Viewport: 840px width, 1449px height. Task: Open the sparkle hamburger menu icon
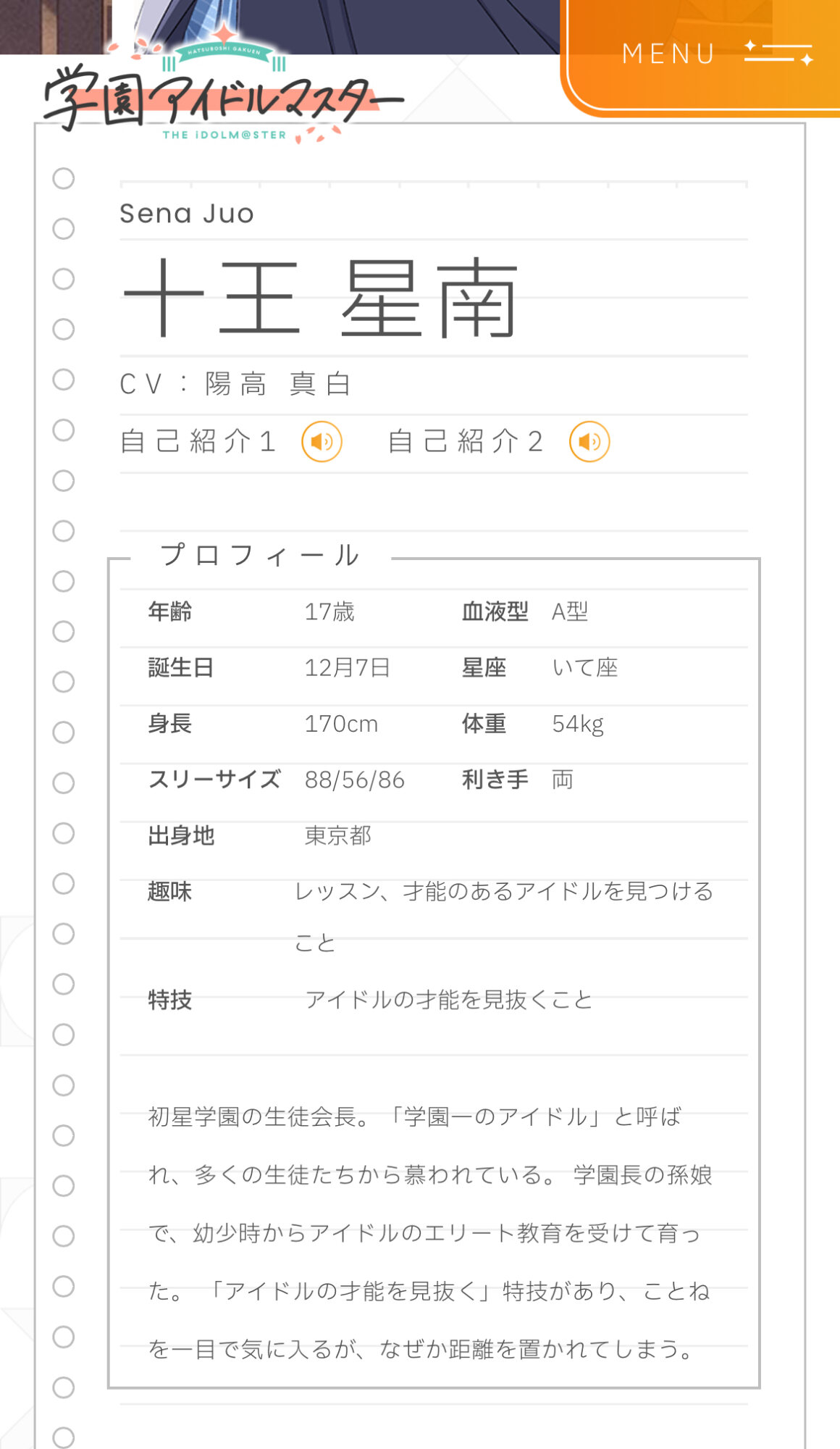778,53
